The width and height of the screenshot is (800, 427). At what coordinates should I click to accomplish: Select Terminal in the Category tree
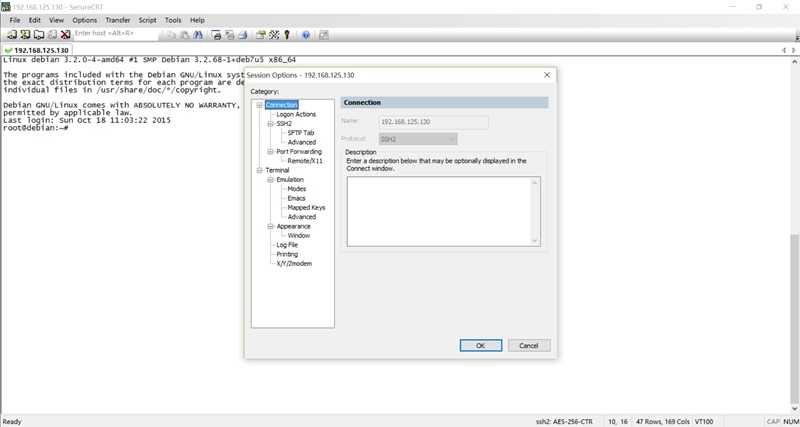point(277,170)
